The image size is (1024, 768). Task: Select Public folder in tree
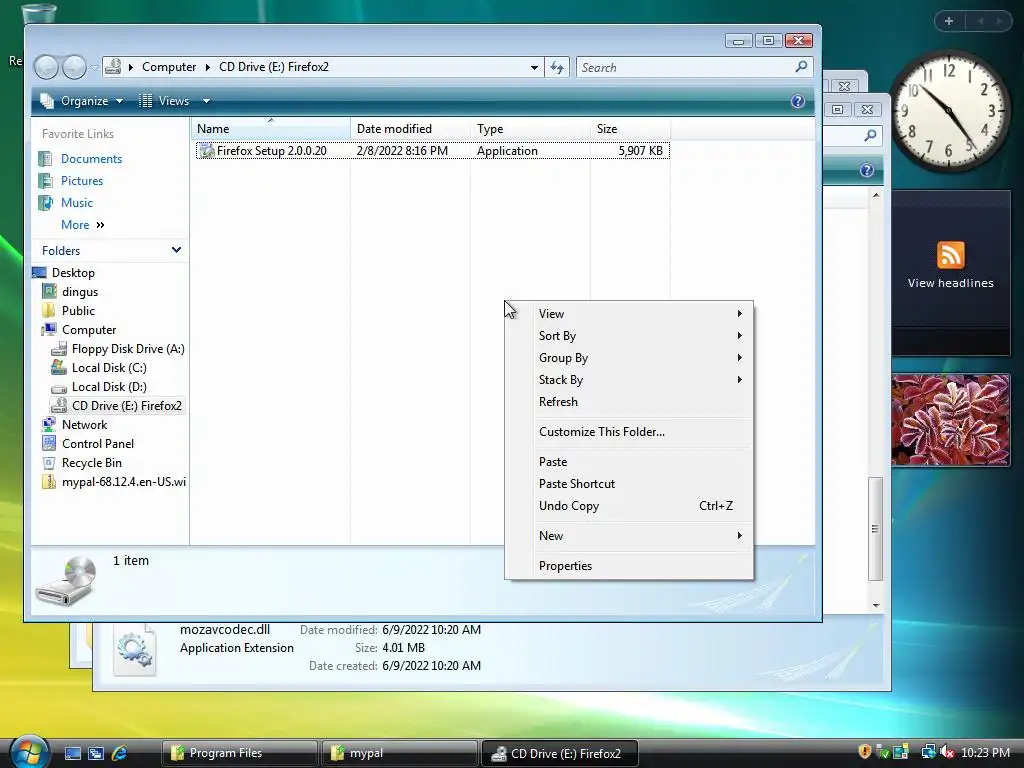click(78, 310)
